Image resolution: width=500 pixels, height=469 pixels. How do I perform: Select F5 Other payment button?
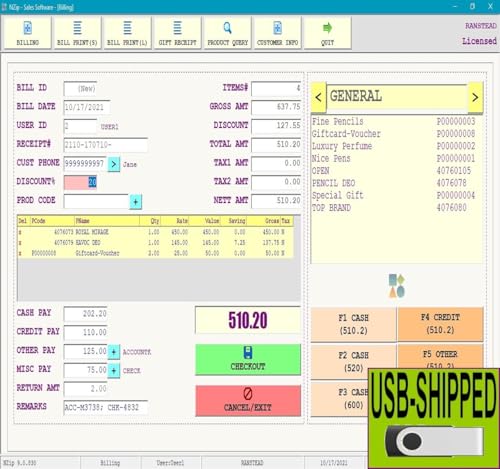440,357
